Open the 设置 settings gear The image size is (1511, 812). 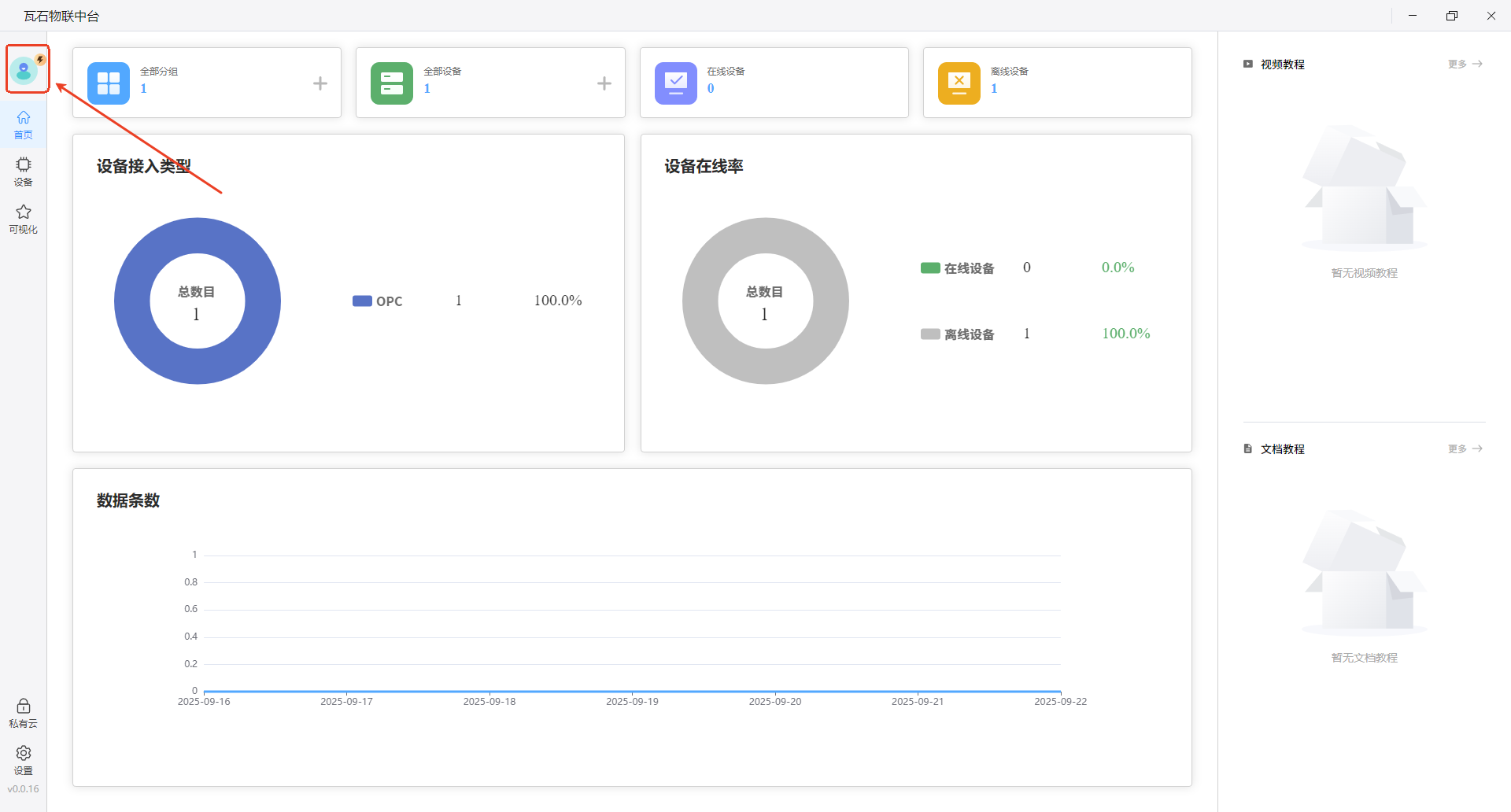click(24, 760)
